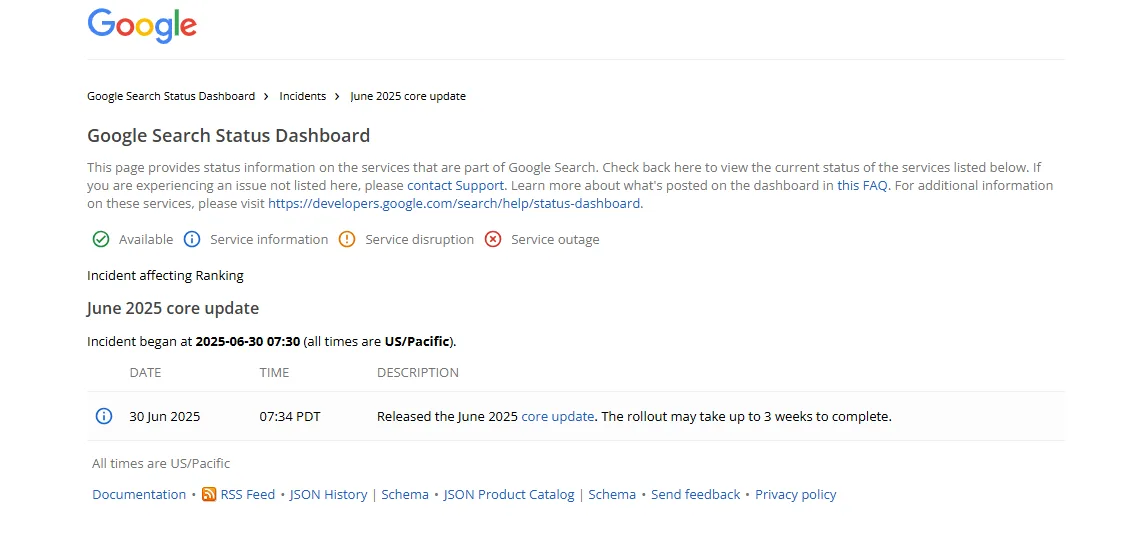Open the Incidents breadcrumb
The width and height of the screenshot is (1139, 552).
tap(303, 96)
